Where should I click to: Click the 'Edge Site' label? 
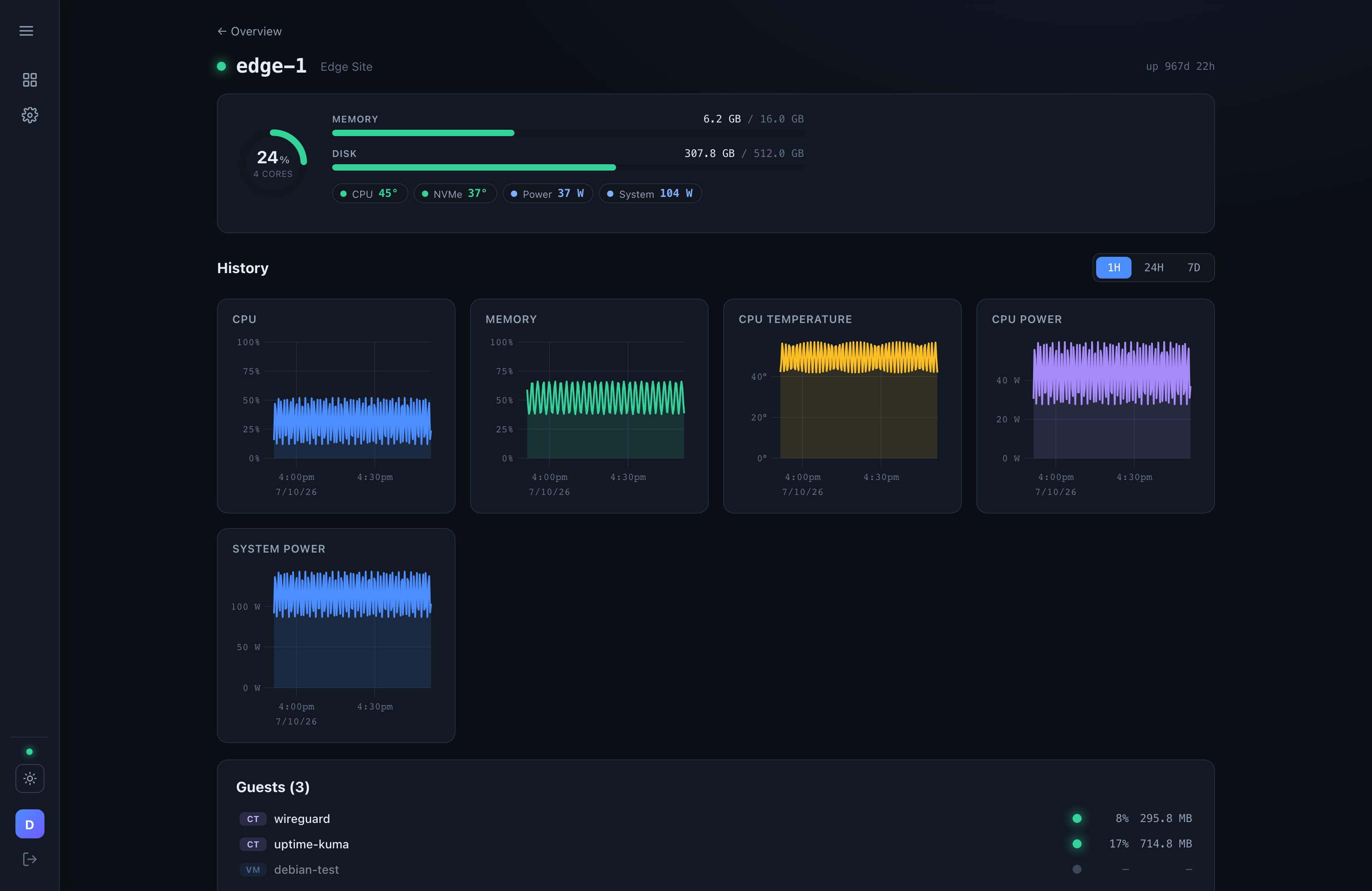tap(347, 67)
